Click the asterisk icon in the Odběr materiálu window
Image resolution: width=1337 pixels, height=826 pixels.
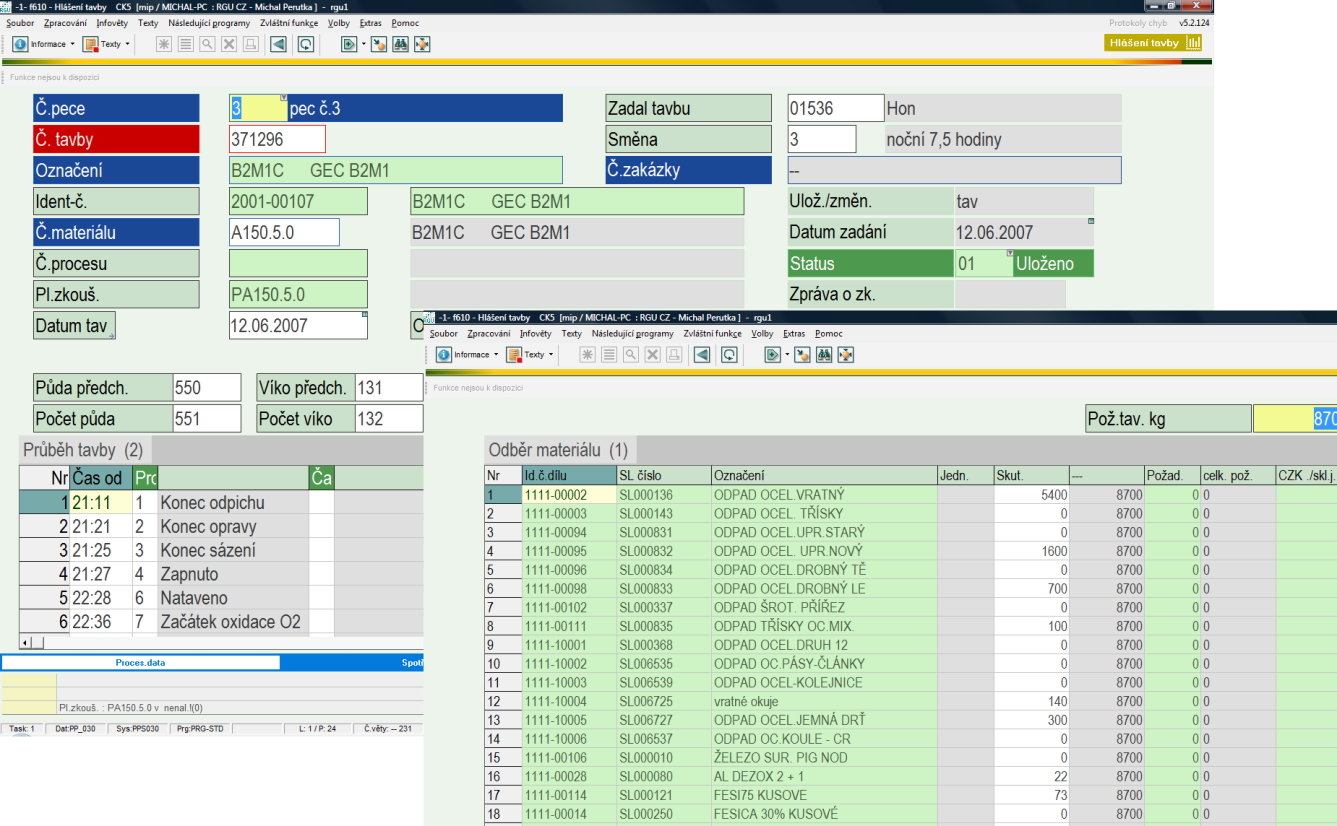[588, 354]
